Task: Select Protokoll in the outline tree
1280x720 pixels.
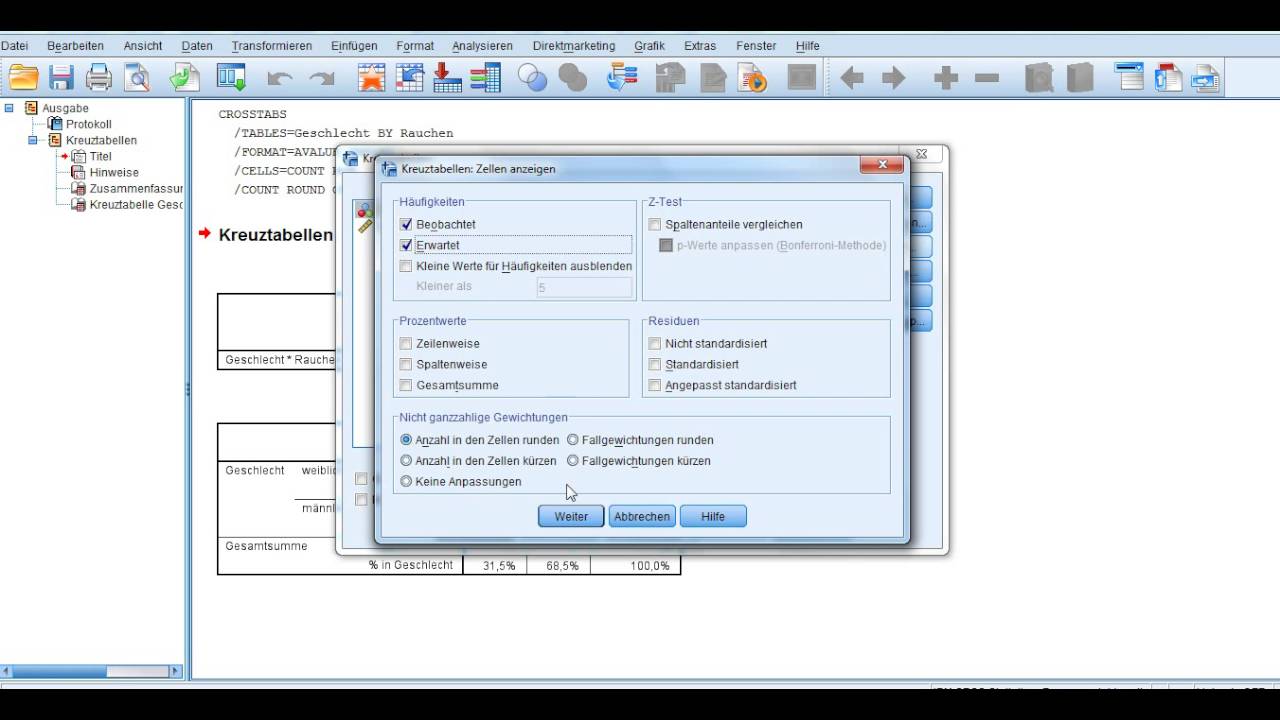Action: click(x=89, y=124)
